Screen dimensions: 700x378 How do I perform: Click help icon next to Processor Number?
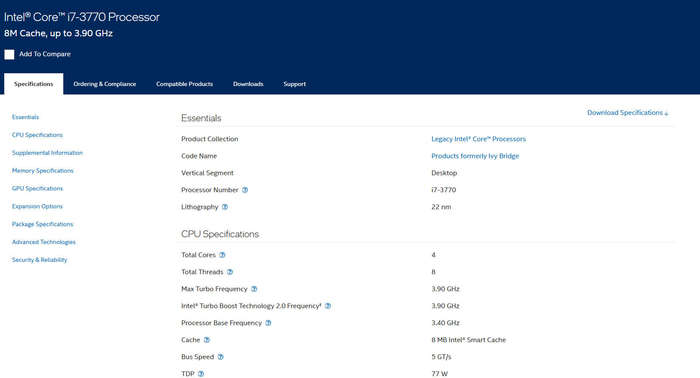(245, 190)
